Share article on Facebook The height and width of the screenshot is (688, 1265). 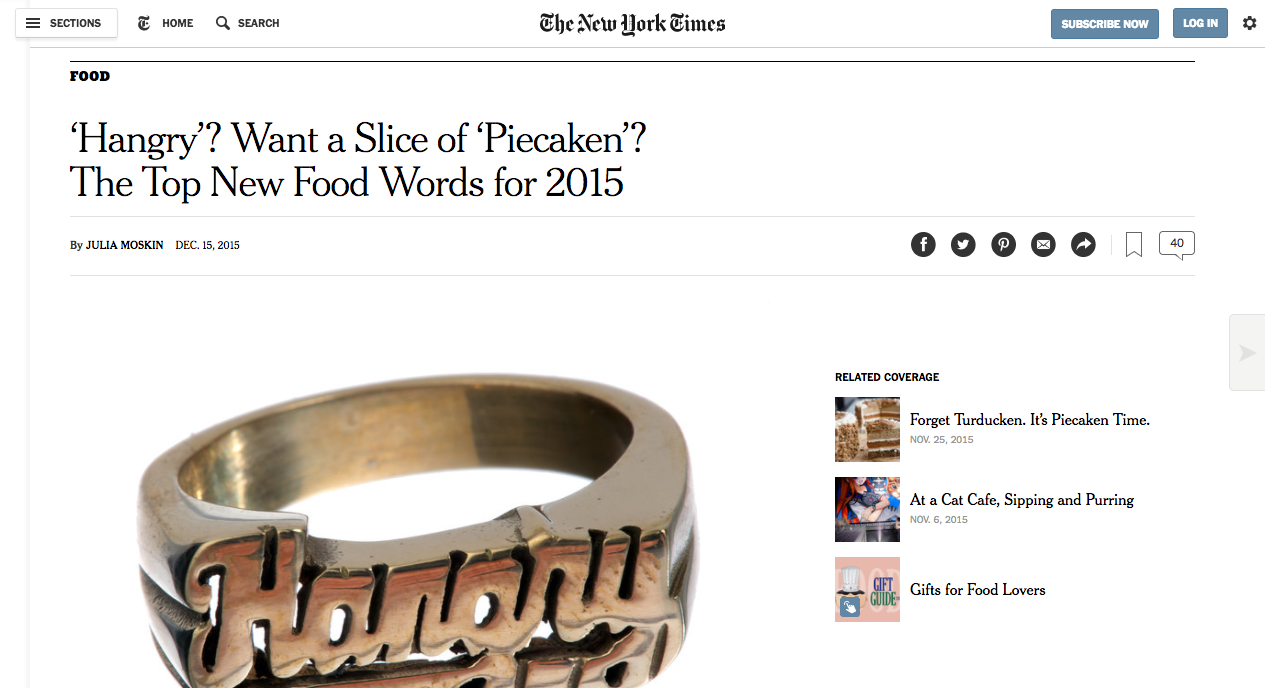click(x=923, y=244)
